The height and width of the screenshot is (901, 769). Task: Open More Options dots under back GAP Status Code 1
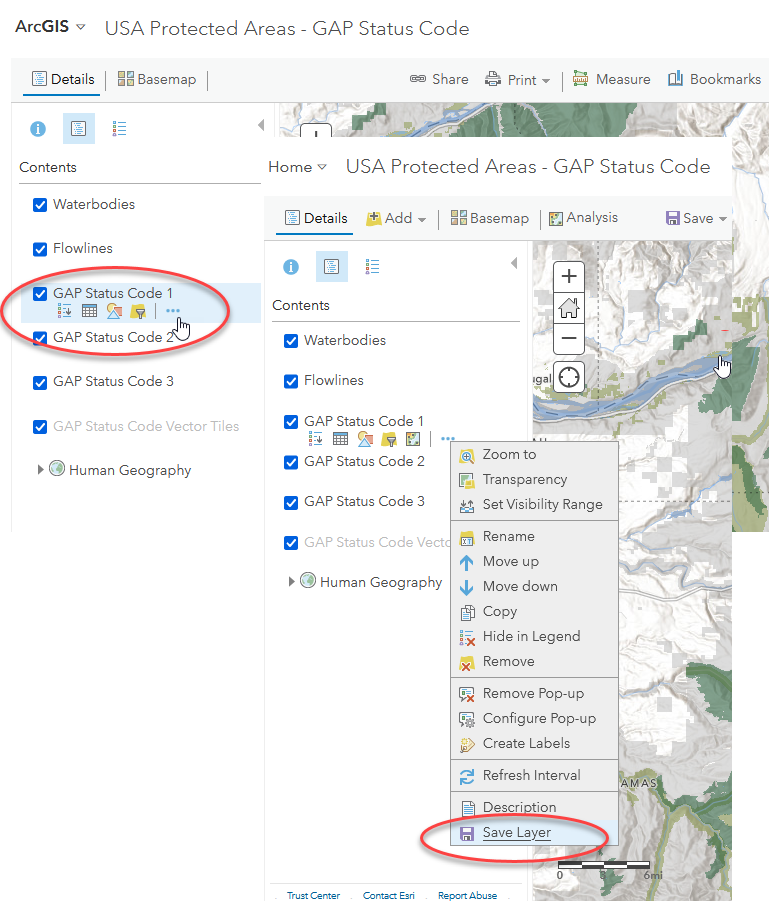172,311
